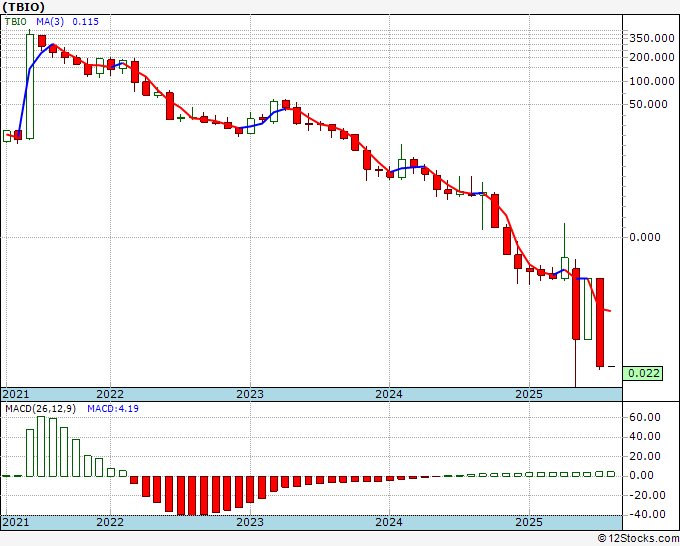This screenshot has width=680, height=546.
Task: Click 2022 on the MACD timeline
Action: (x=110, y=522)
